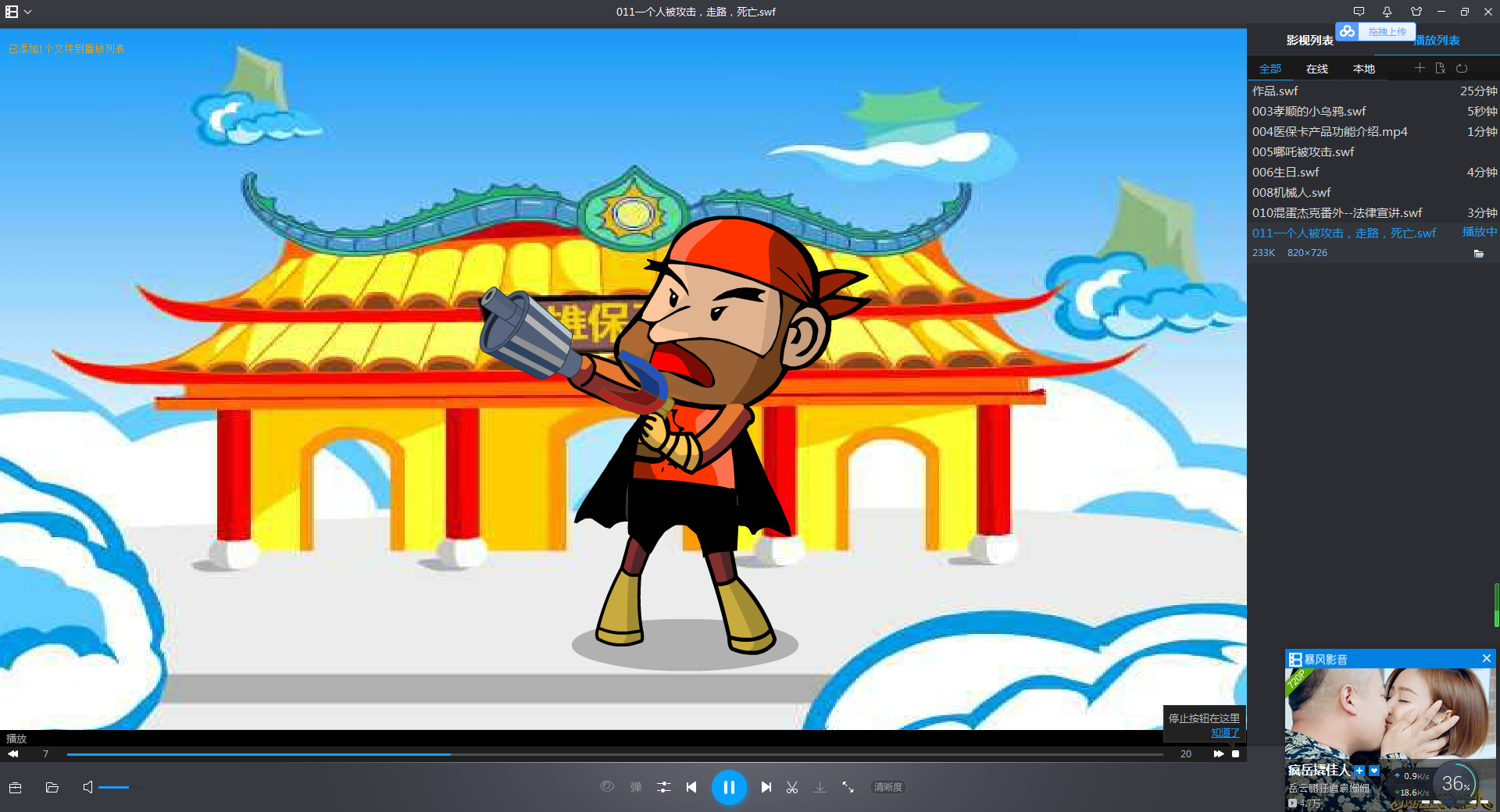Screen dimensions: 1500x812
Task: Open a file with the folder icon
Action: click(x=52, y=787)
